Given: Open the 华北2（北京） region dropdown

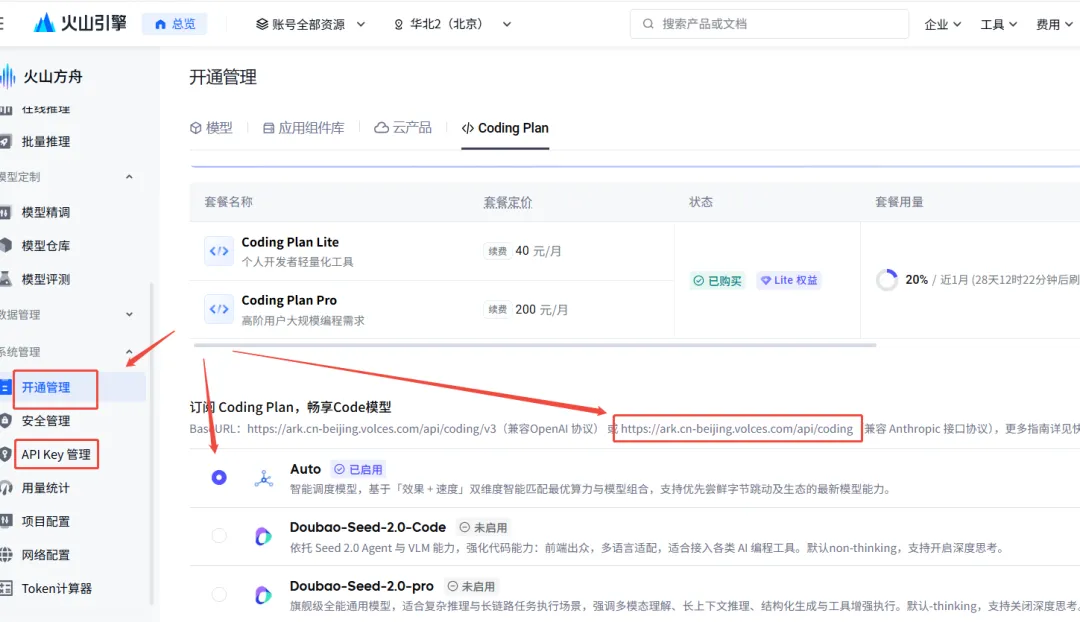Looking at the screenshot, I should (452, 24).
